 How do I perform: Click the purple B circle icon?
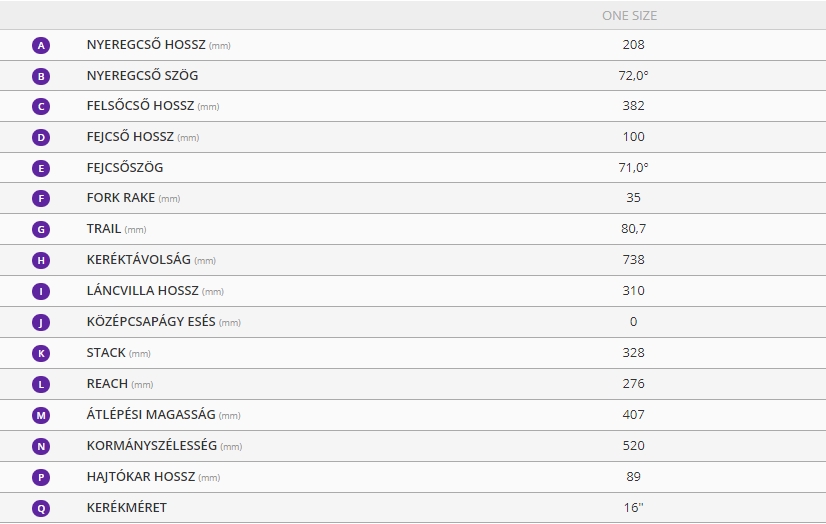tap(41, 76)
